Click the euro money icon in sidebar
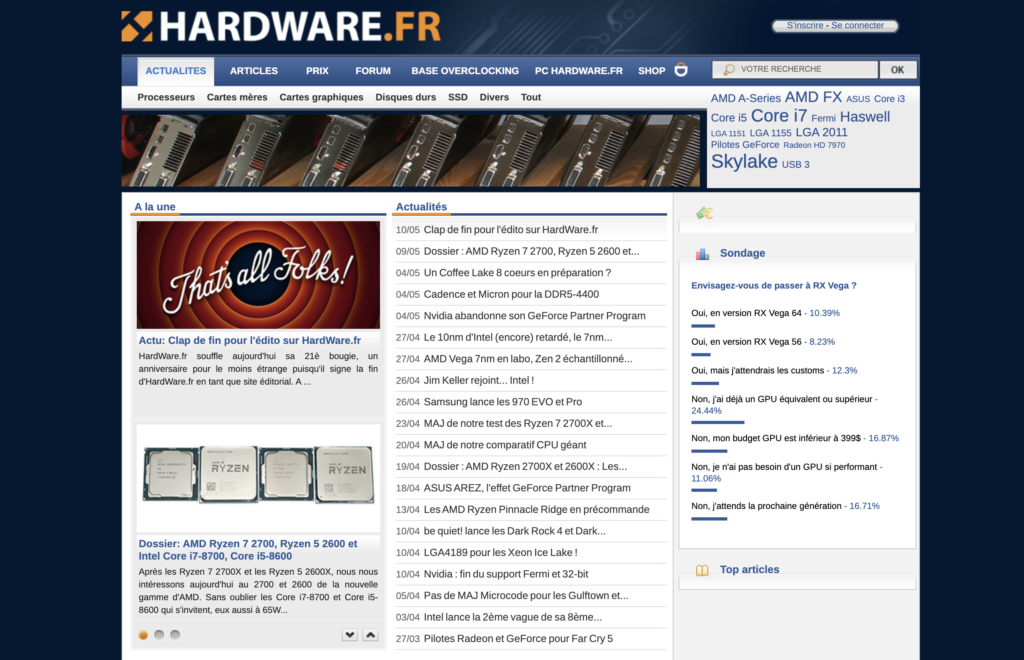 click(x=704, y=213)
